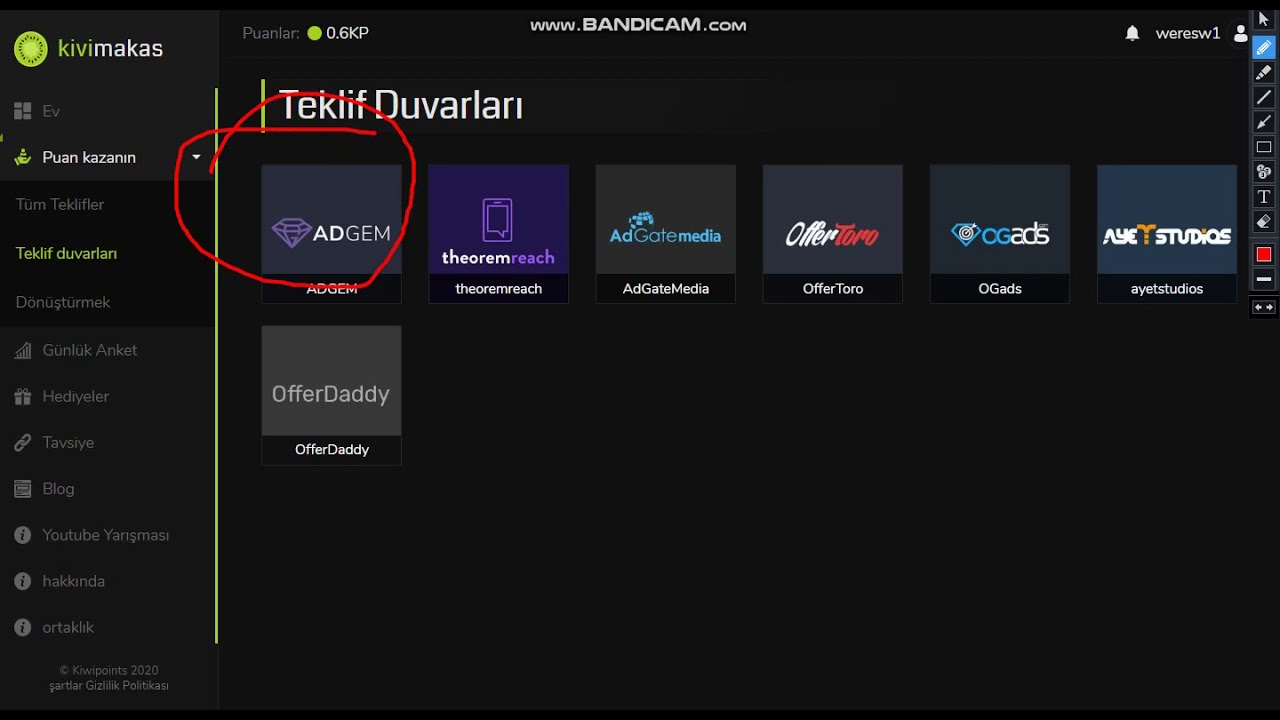The width and height of the screenshot is (1280, 720).
Task: Click the OfferToro caption text
Action: click(x=833, y=289)
